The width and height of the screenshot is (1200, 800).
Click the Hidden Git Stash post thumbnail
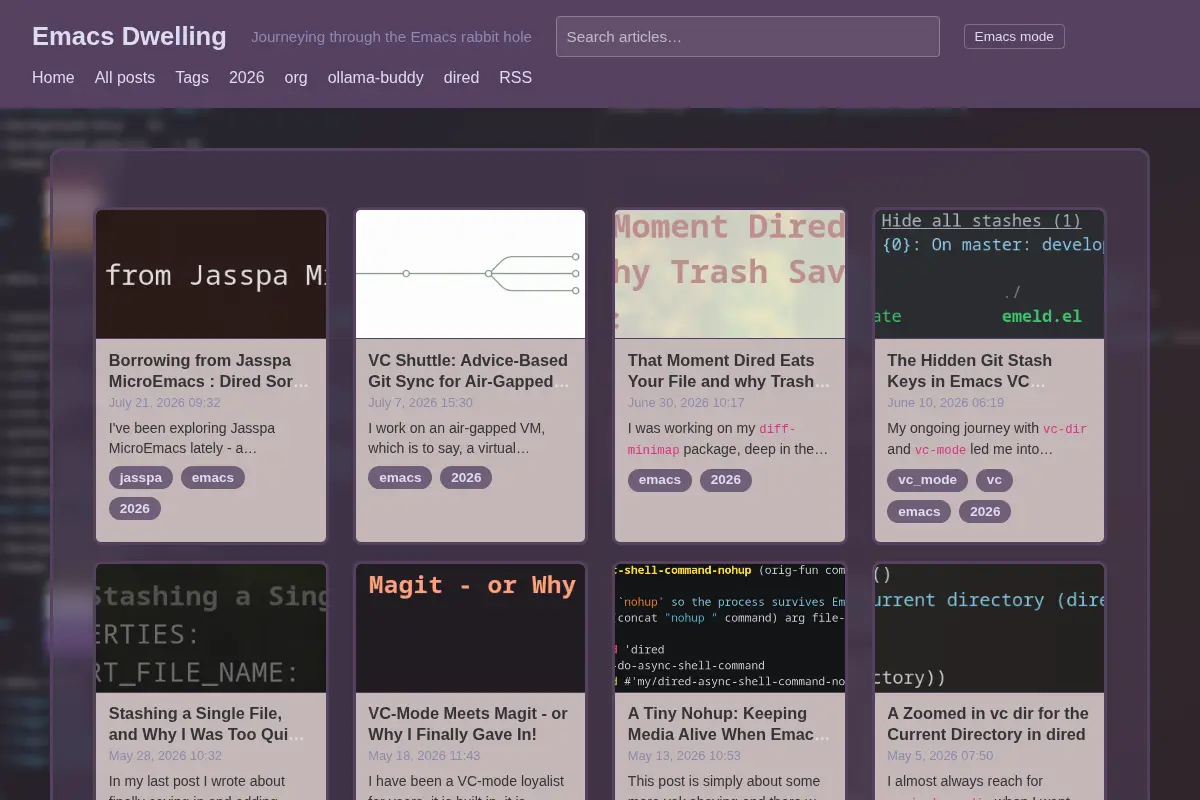(990, 274)
